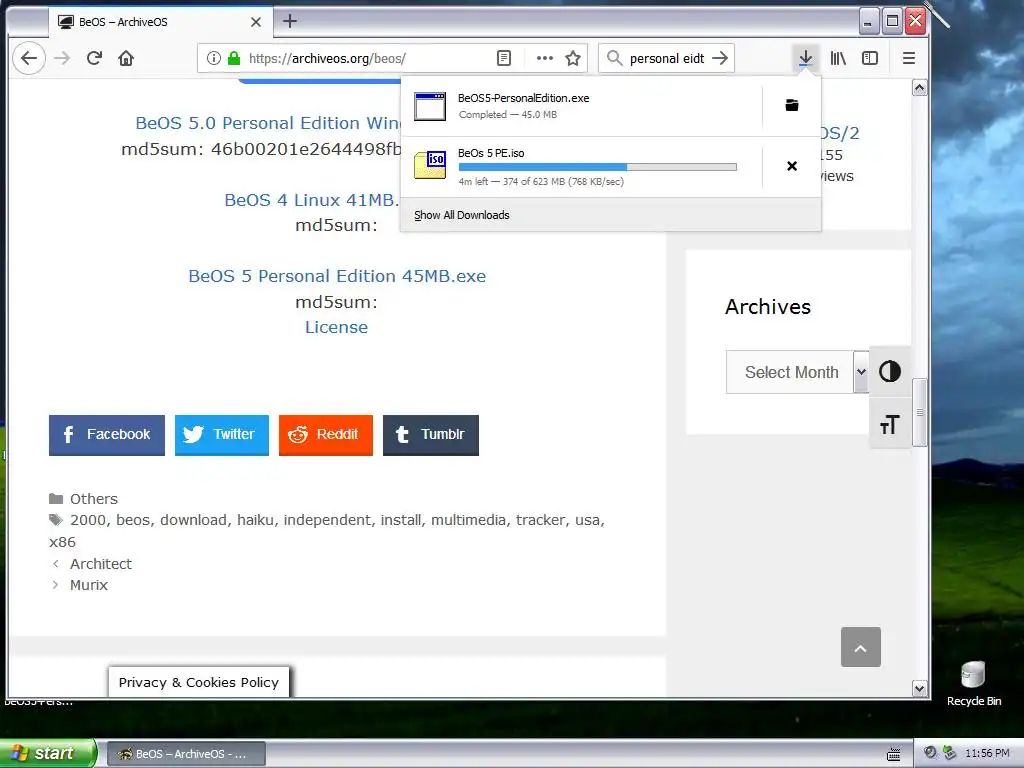The image size is (1024, 768).
Task: Bookmark this page with the star
Action: pyautogui.click(x=573, y=58)
